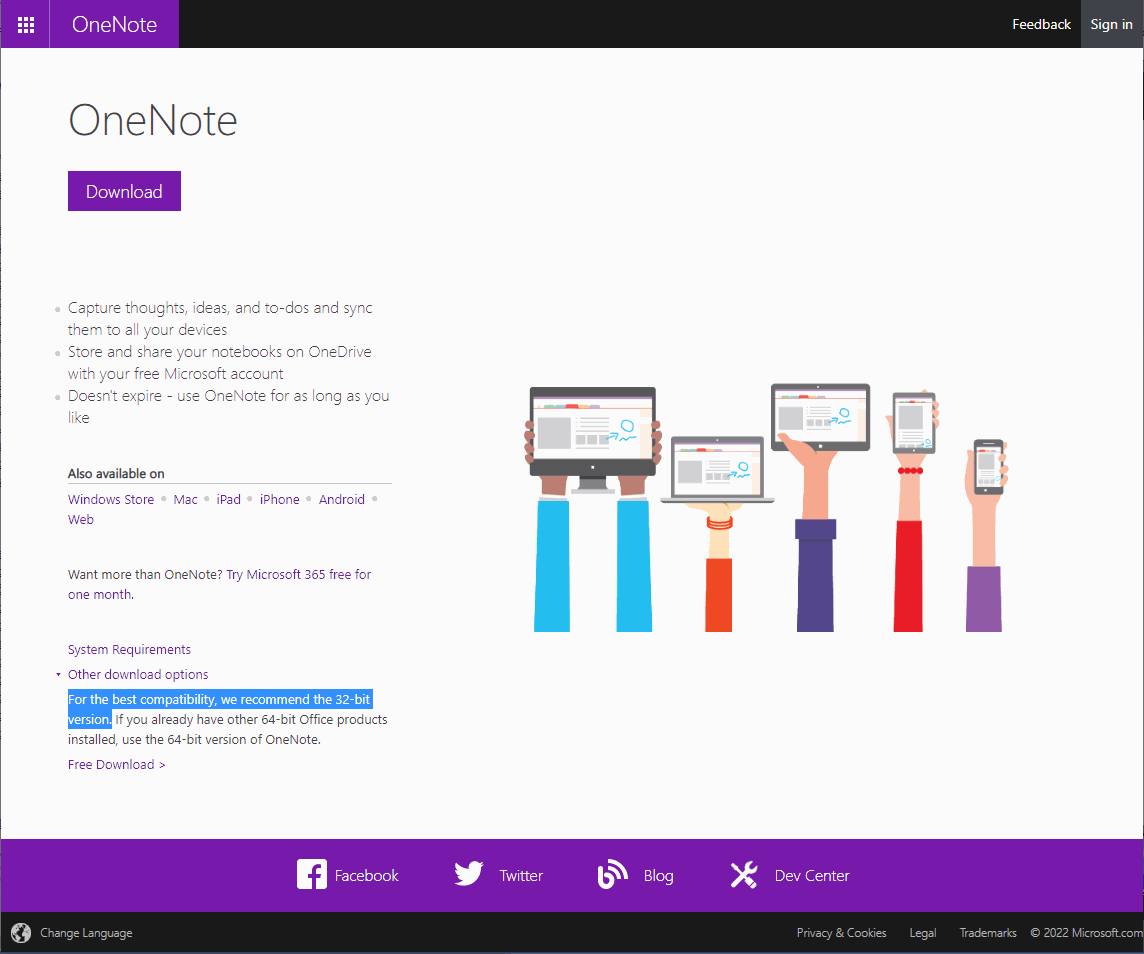Click the Store and share notebooks bullet

click(220, 362)
